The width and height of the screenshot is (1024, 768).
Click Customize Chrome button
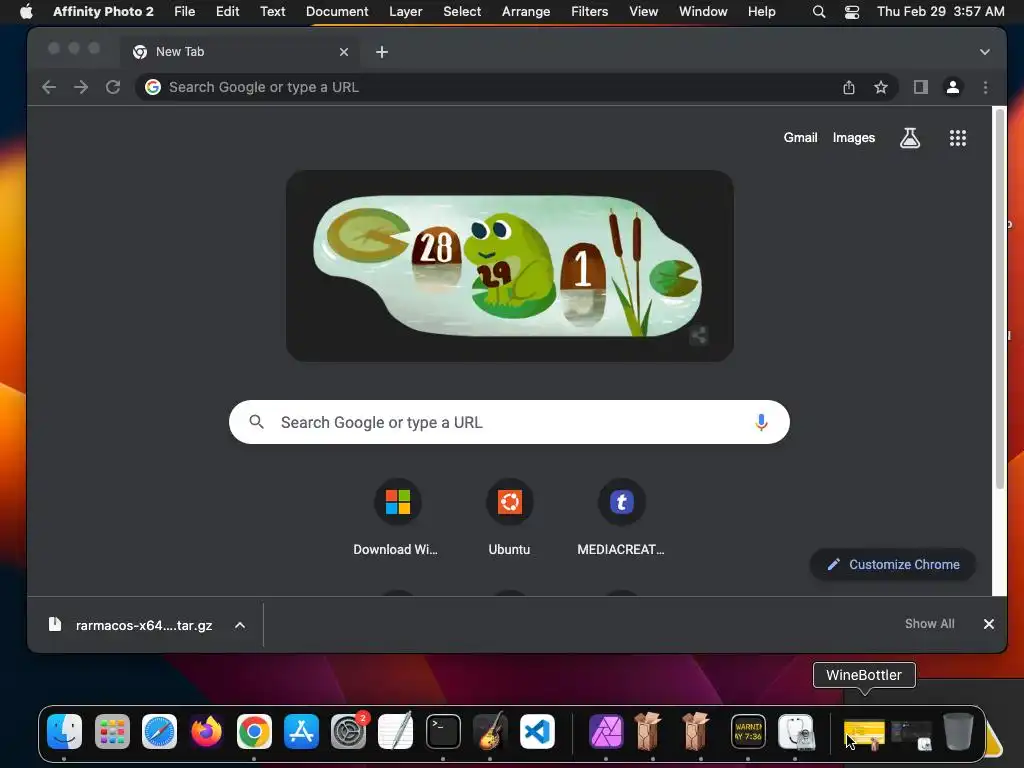coord(893,564)
